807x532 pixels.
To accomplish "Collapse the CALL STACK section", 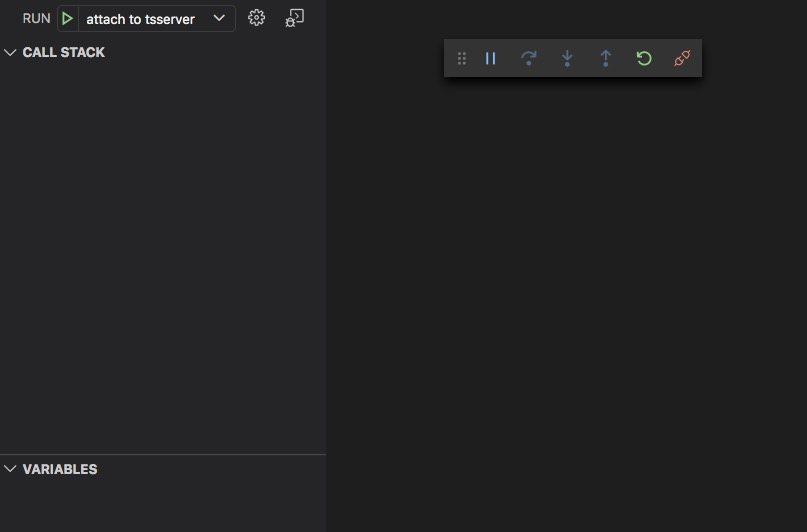I will (10, 52).
